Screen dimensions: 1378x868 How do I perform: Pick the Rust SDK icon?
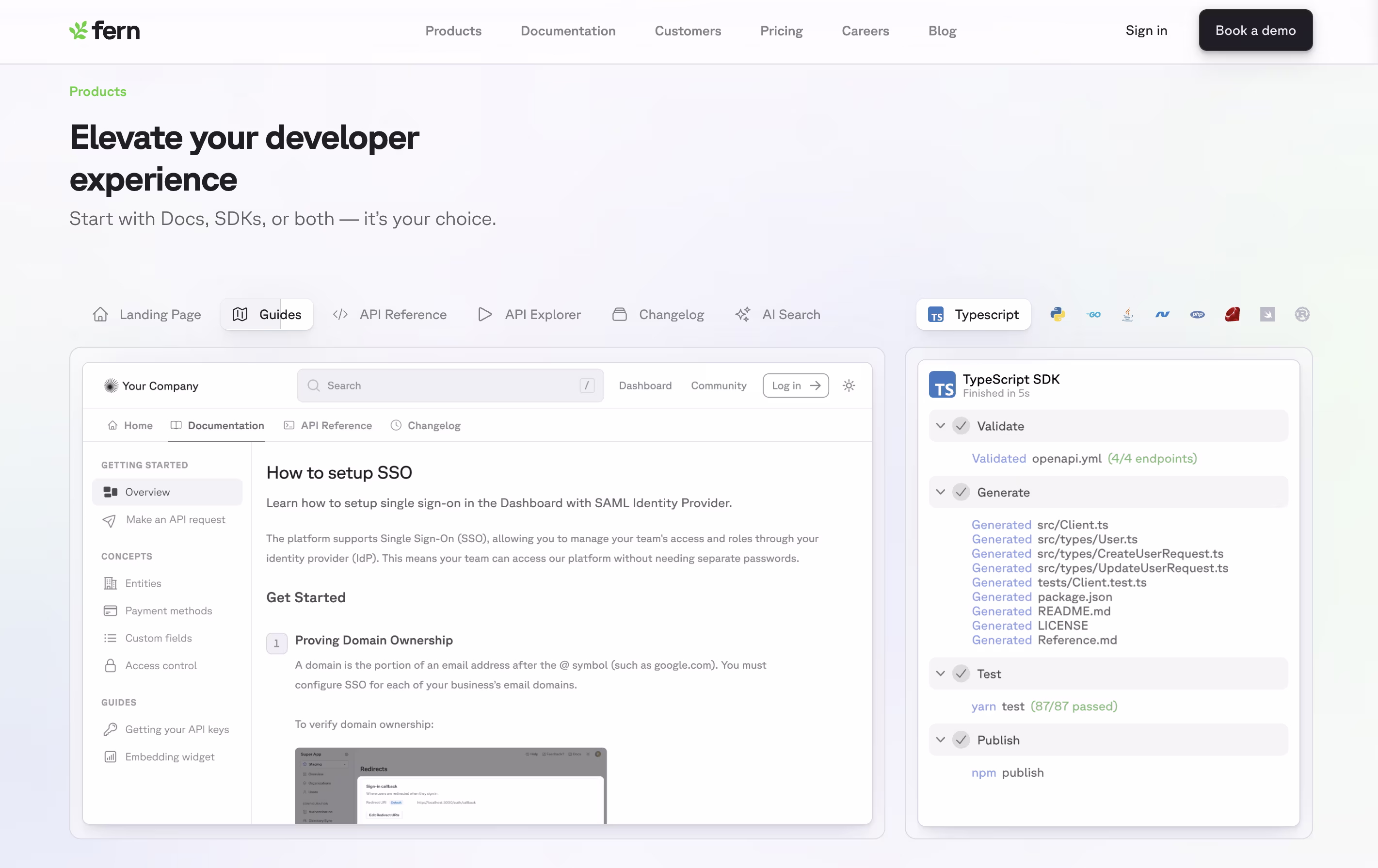coord(1302,314)
